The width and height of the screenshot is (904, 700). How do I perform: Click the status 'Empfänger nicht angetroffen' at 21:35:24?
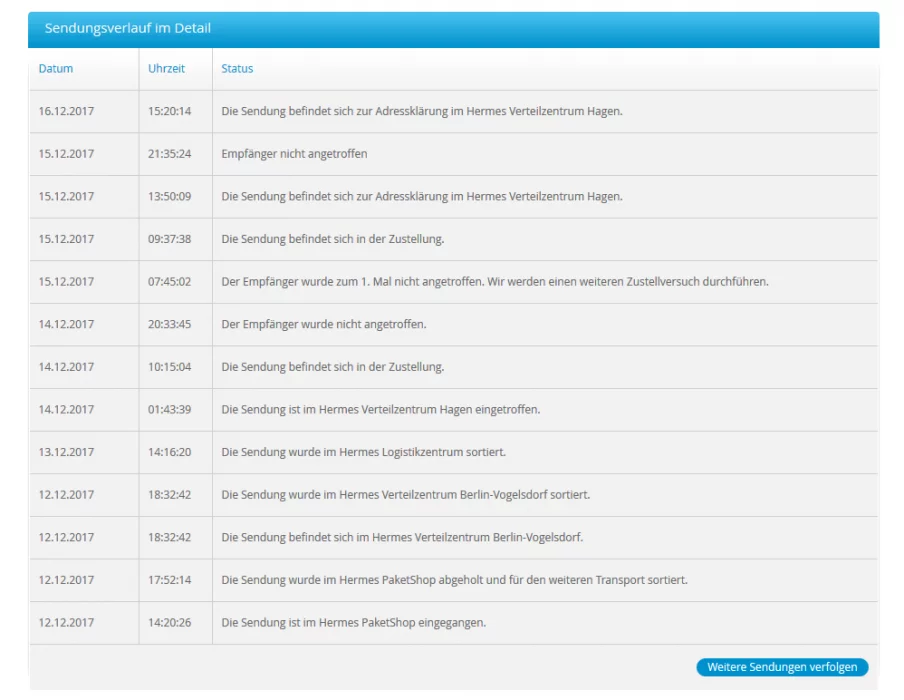point(294,154)
